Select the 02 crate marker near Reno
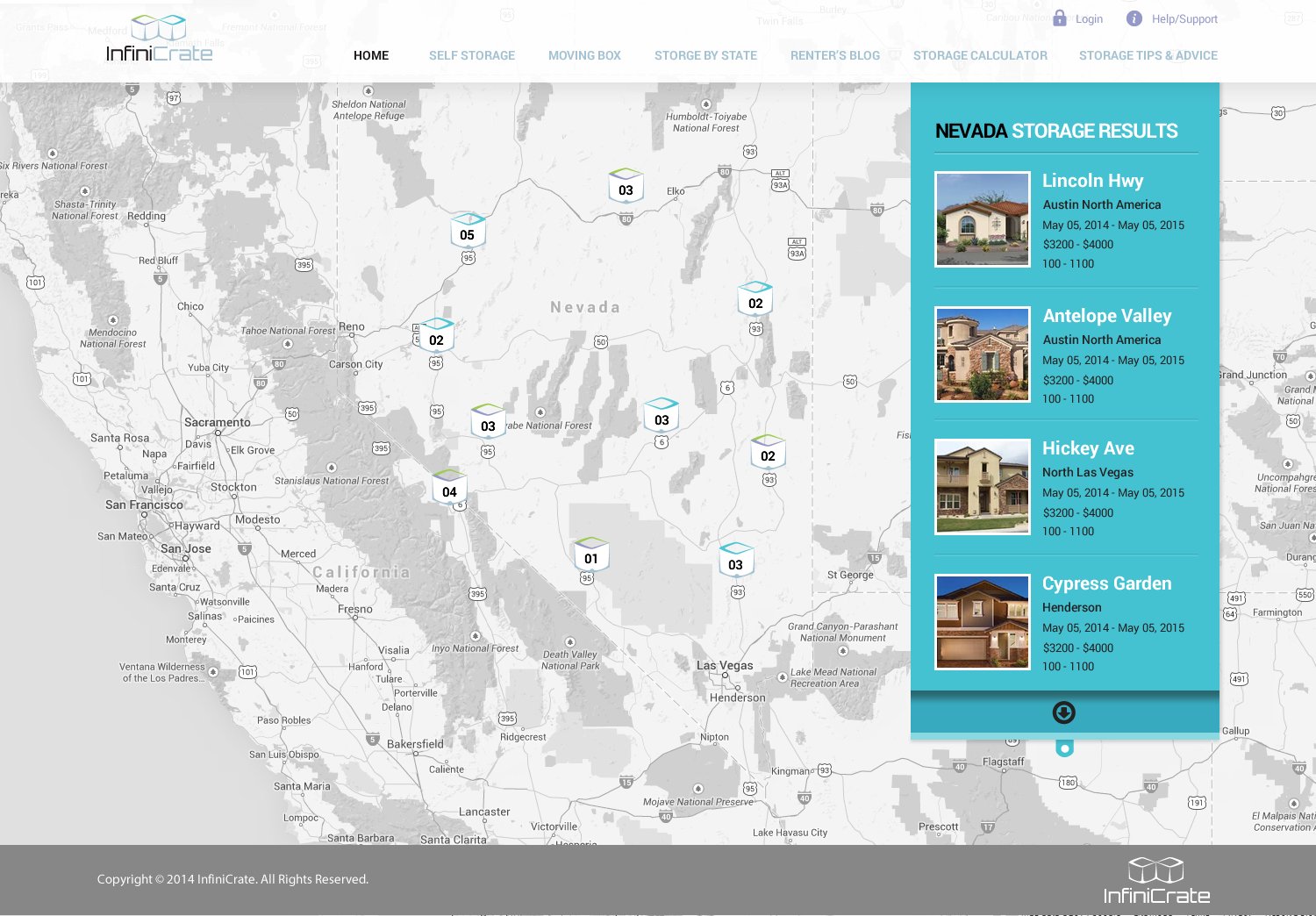Image resolution: width=1316 pixels, height=916 pixels. coord(436,337)
